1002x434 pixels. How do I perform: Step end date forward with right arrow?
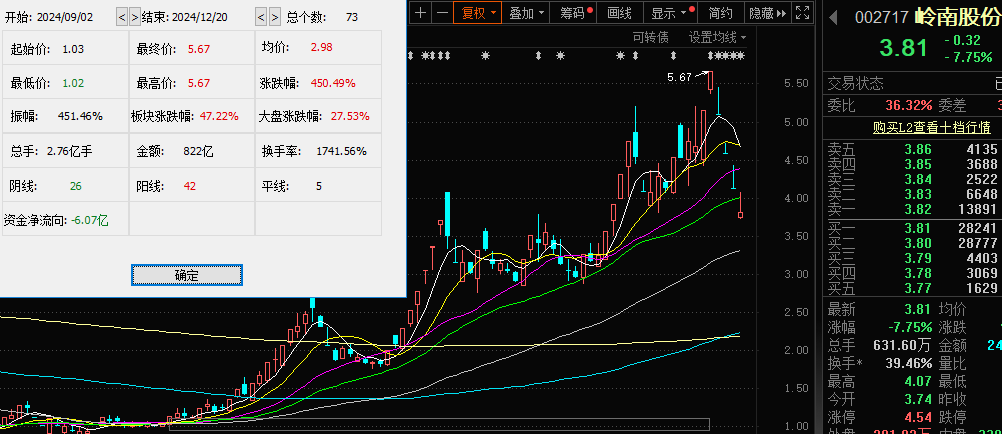pos(274,17)
